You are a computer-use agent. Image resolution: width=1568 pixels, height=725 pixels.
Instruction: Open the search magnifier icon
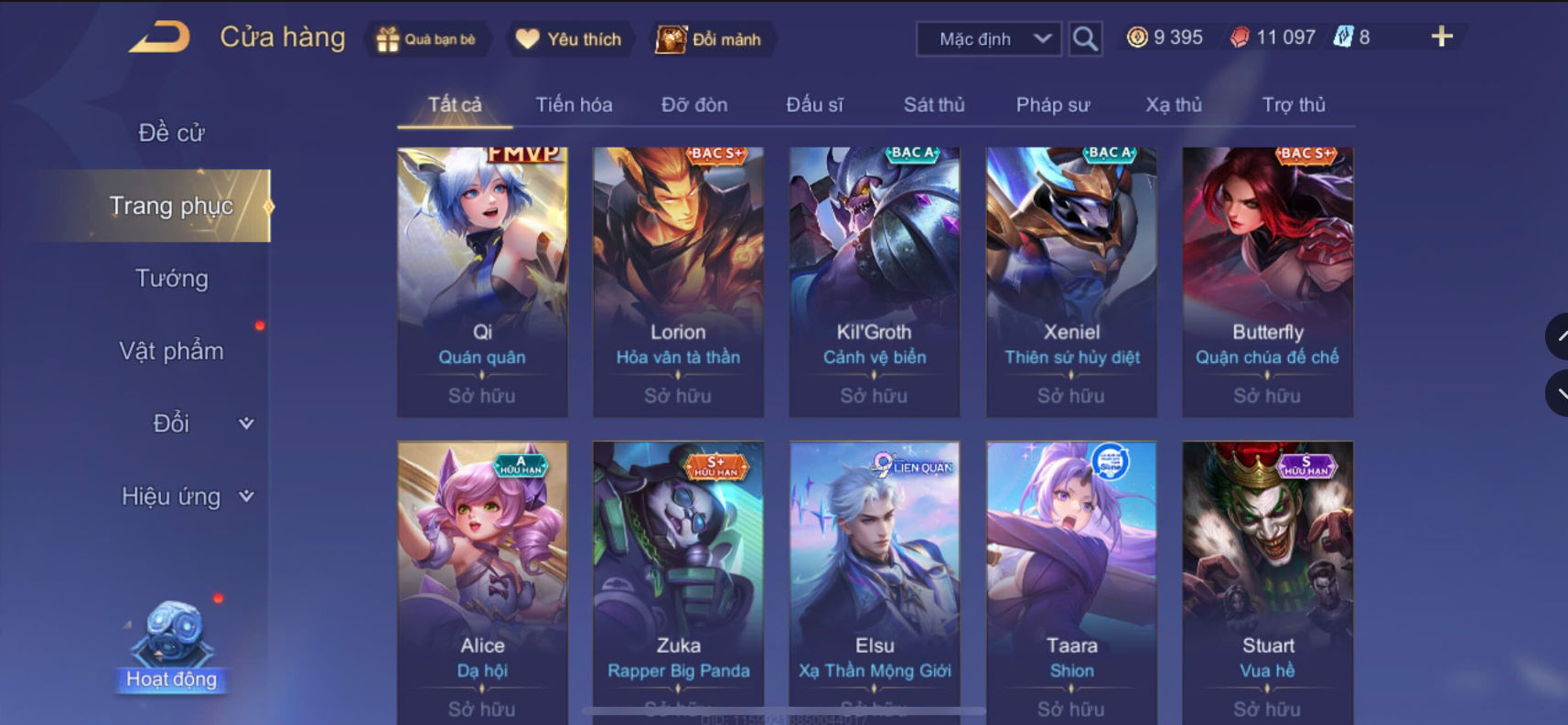pyautogui.click(x=1085, y=38)
